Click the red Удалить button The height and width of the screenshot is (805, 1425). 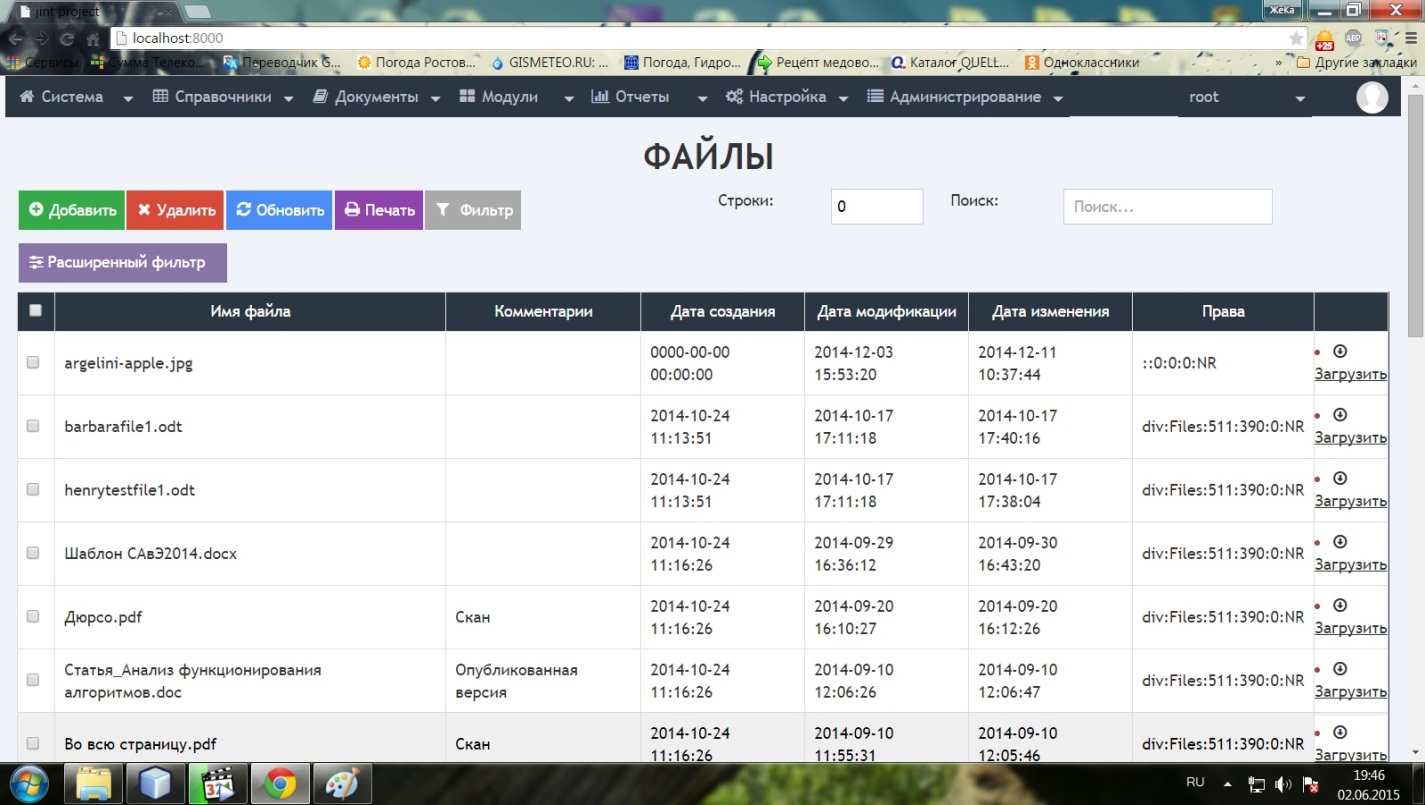click(175, 210)
